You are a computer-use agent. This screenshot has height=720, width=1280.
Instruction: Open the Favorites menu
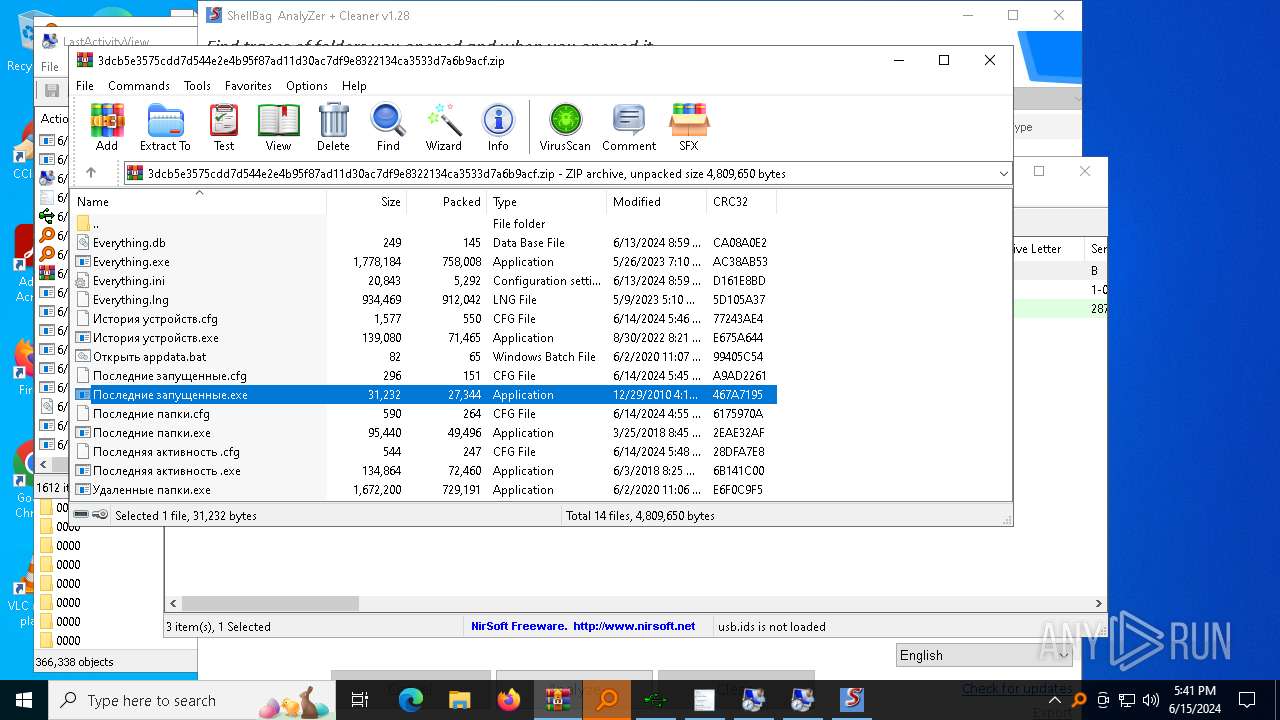248,86
